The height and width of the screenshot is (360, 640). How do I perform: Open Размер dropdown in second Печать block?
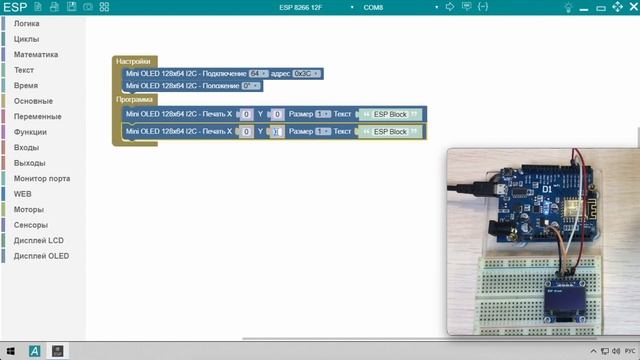coord(323,131)
